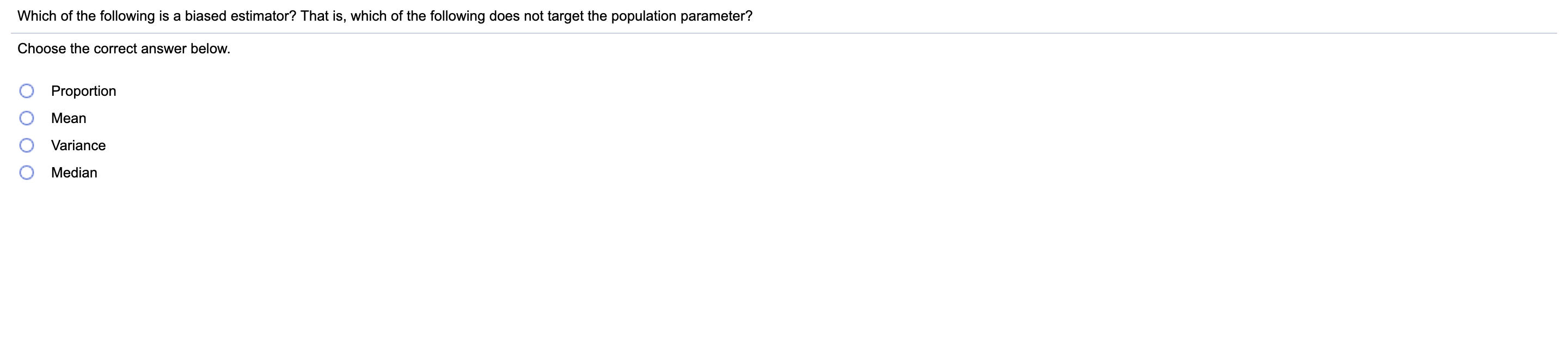Click the empty circle next to Variance

27,146
